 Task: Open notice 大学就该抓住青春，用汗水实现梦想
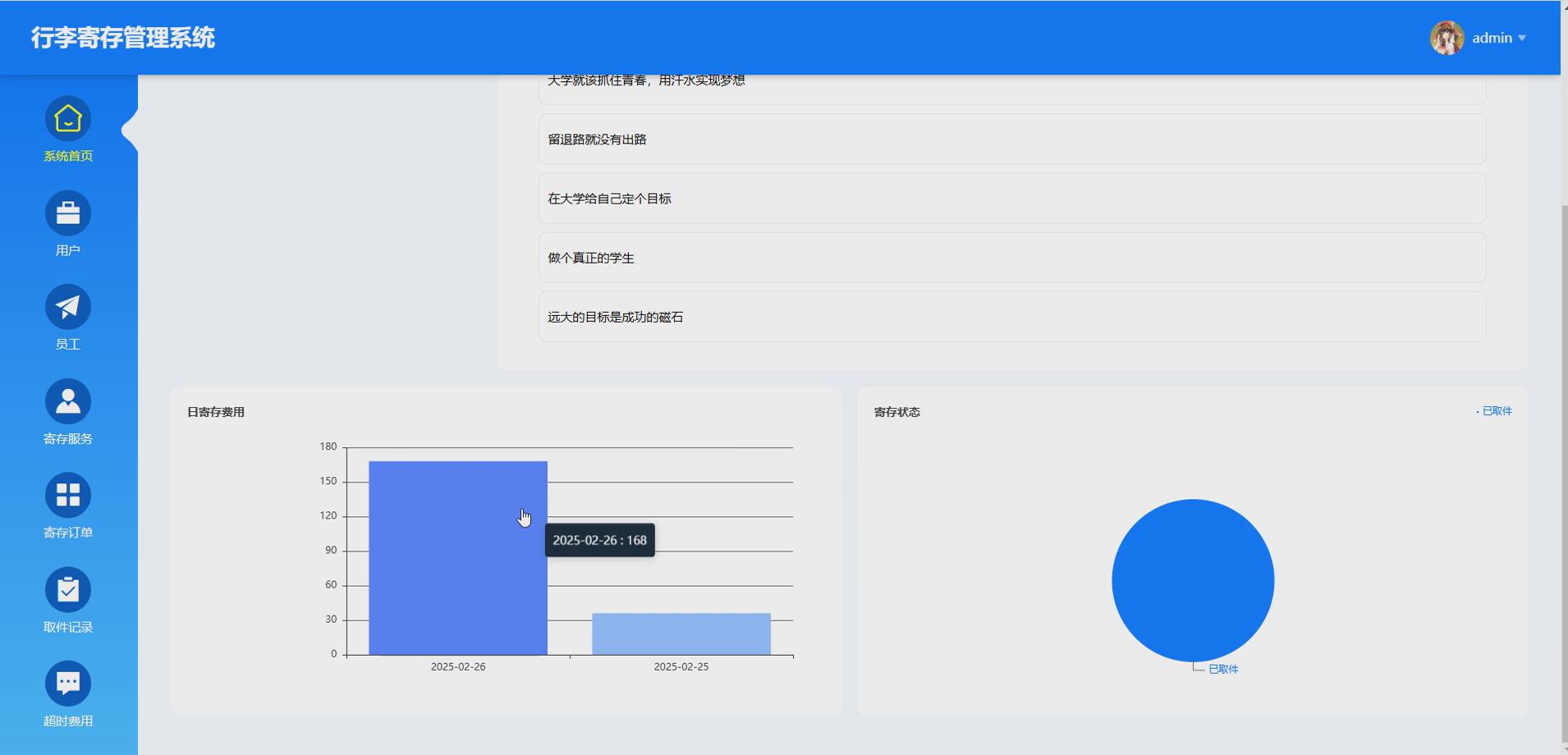tap(1012, 89)
